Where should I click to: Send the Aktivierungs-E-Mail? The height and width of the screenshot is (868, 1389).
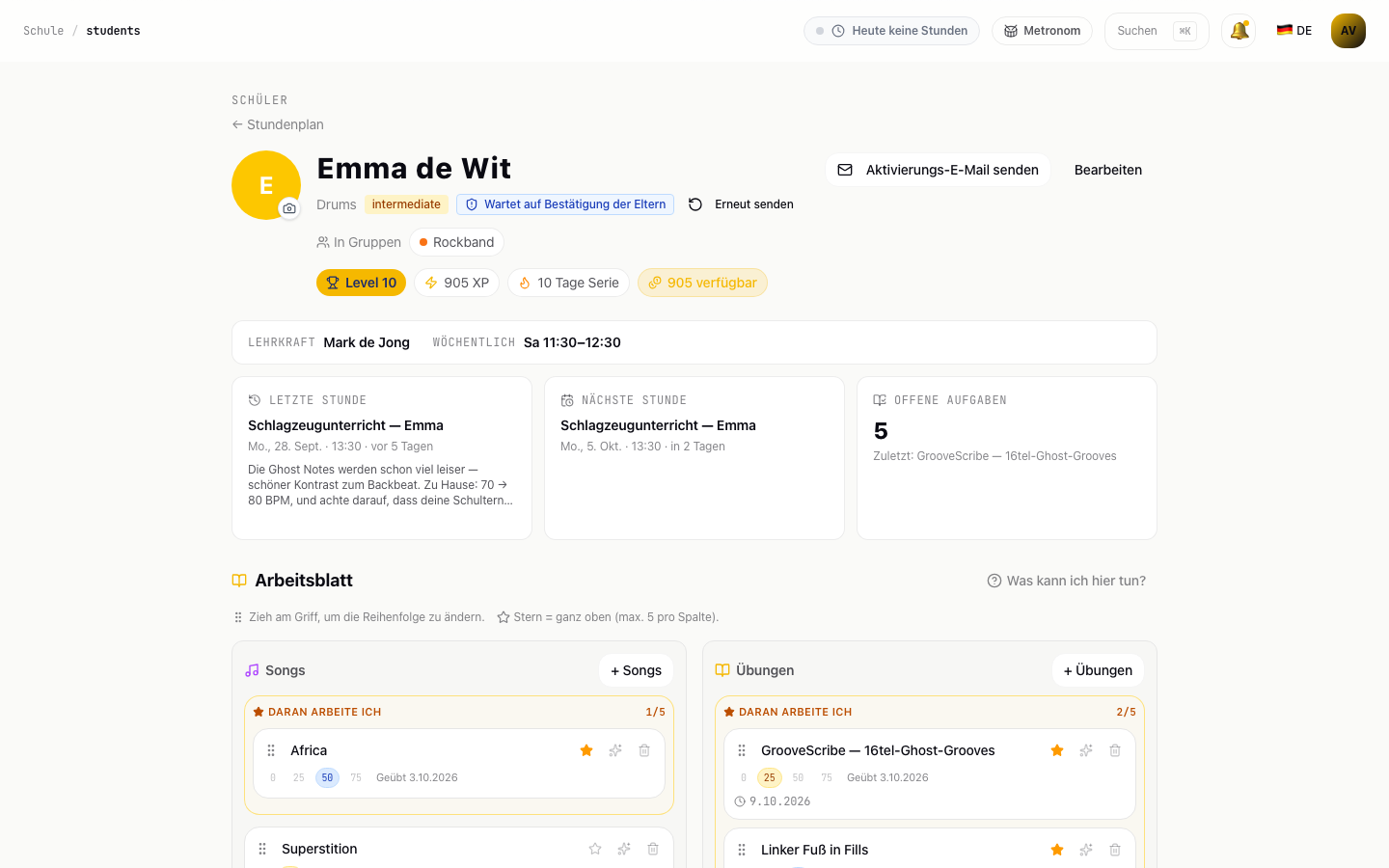coord(938,170)
